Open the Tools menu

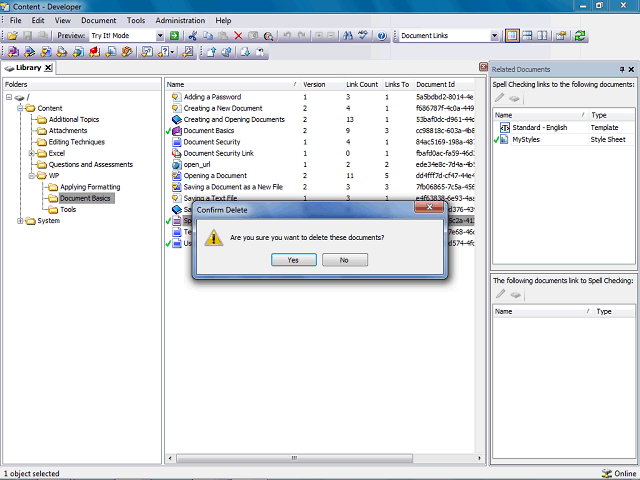tap(136, 20)
